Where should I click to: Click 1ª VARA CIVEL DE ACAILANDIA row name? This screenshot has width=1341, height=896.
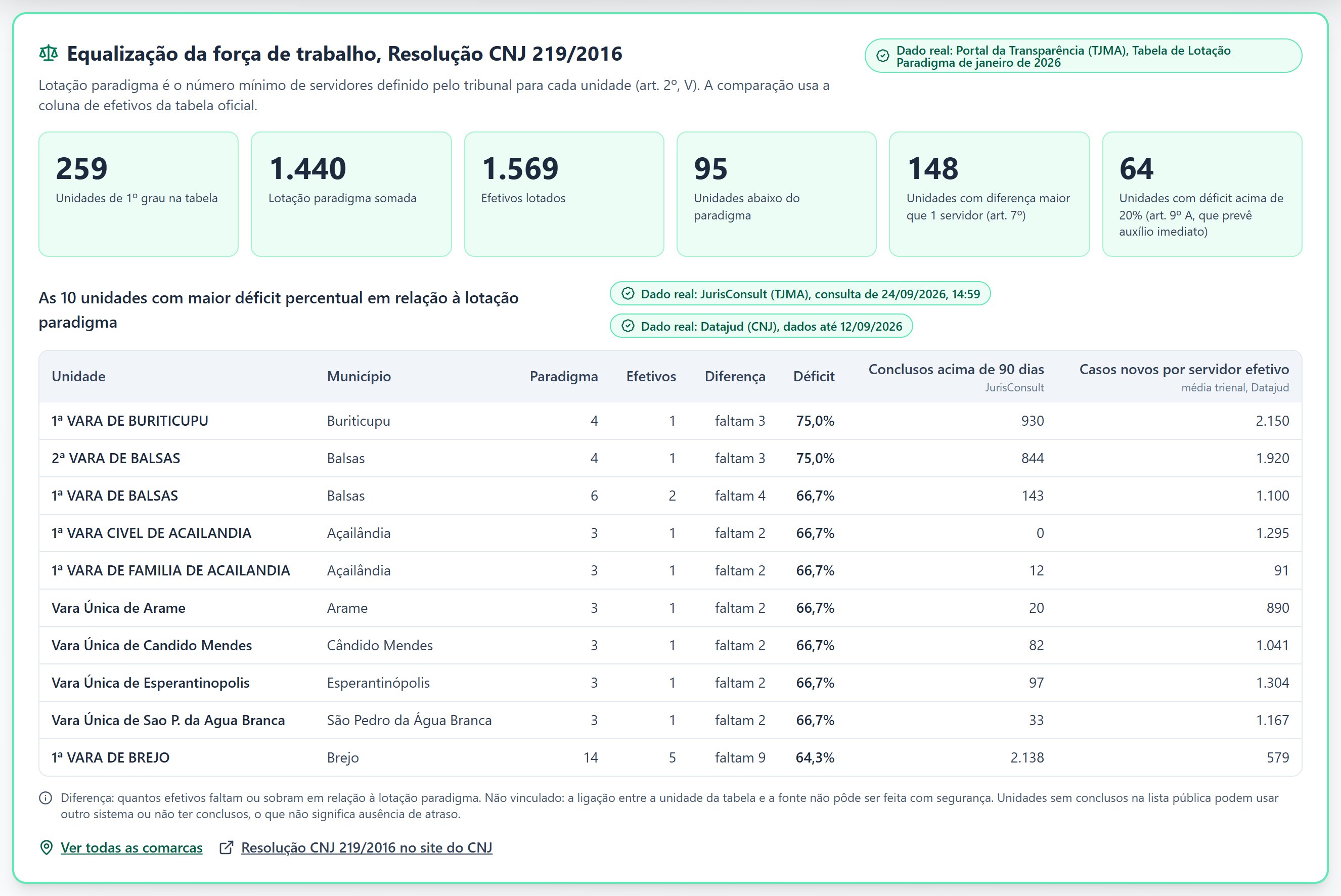click(x=151, y=533)
